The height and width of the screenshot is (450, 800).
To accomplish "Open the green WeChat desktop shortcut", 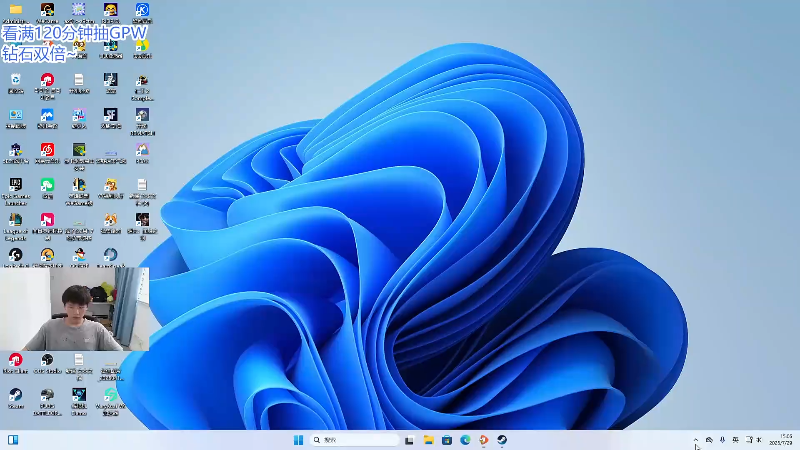I will click(x=47, y=185).
